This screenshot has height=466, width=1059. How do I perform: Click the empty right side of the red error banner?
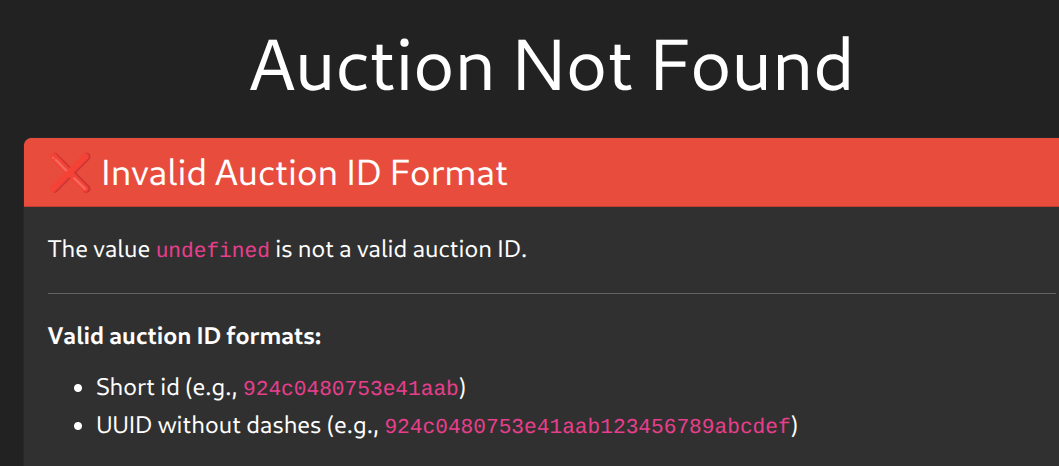[x=800, y=174]
